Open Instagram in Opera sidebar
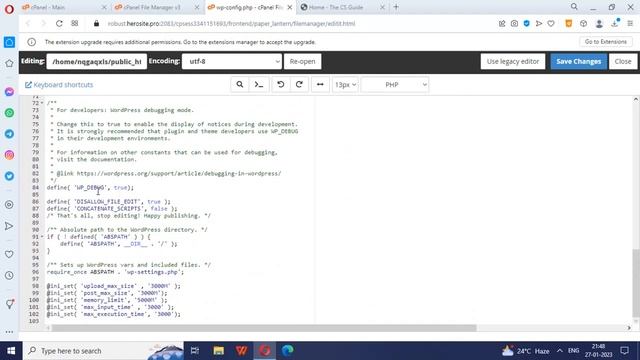The image size is (640, 360). tap(9, 155)
